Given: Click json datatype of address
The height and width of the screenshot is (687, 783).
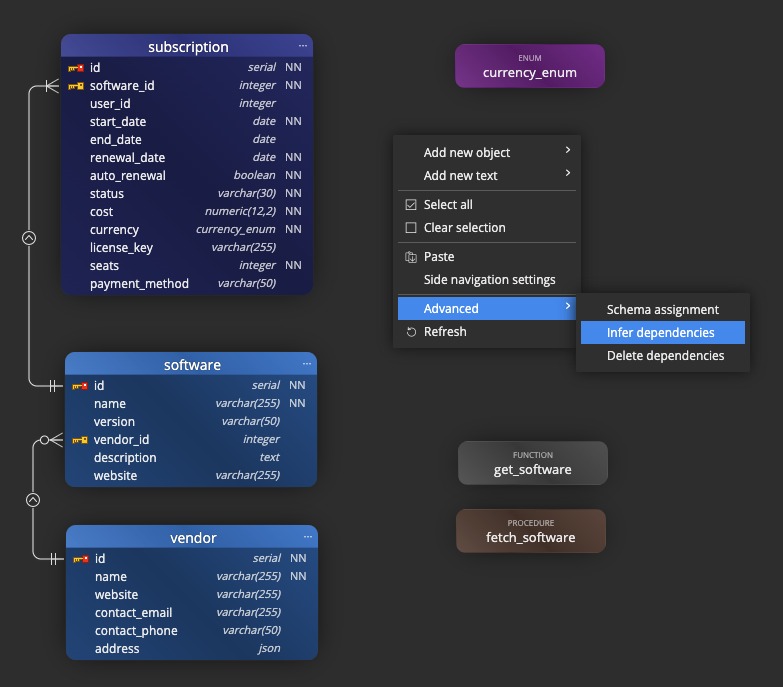Looking at the screenshot, I should [269, 649].
